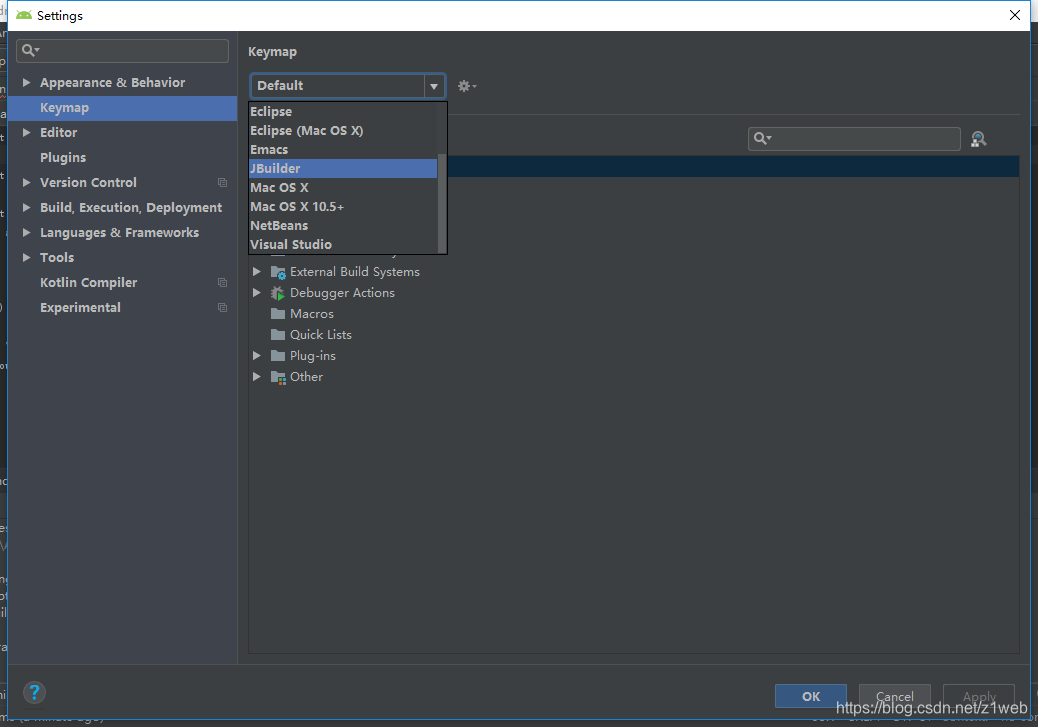Click project-level icon beside Experimental
The image size is (1038, 727).
coord(222,308)
